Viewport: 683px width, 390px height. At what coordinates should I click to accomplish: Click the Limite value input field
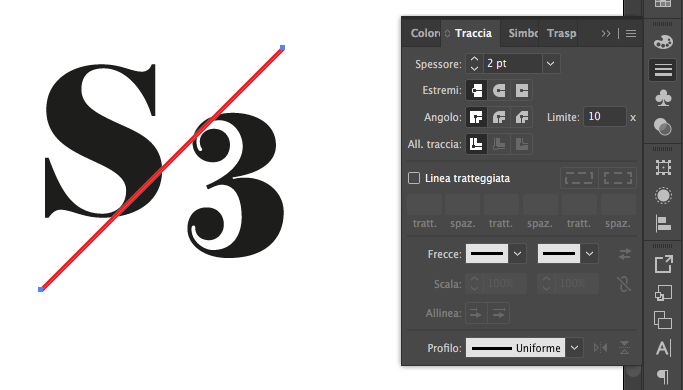(605, 117)
